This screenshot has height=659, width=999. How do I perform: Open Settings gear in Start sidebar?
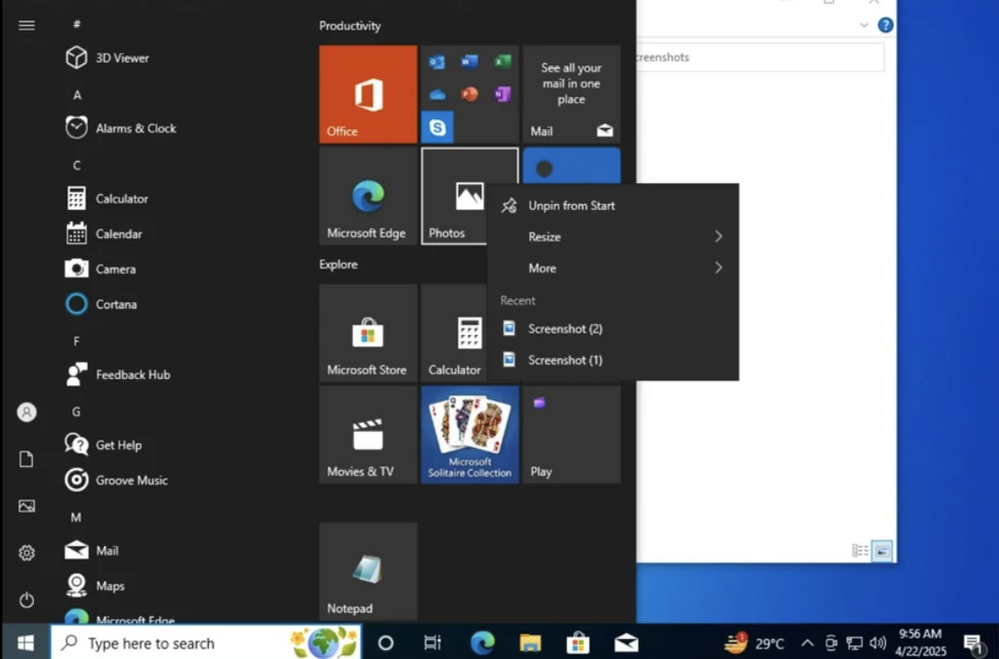coord(27,553)
